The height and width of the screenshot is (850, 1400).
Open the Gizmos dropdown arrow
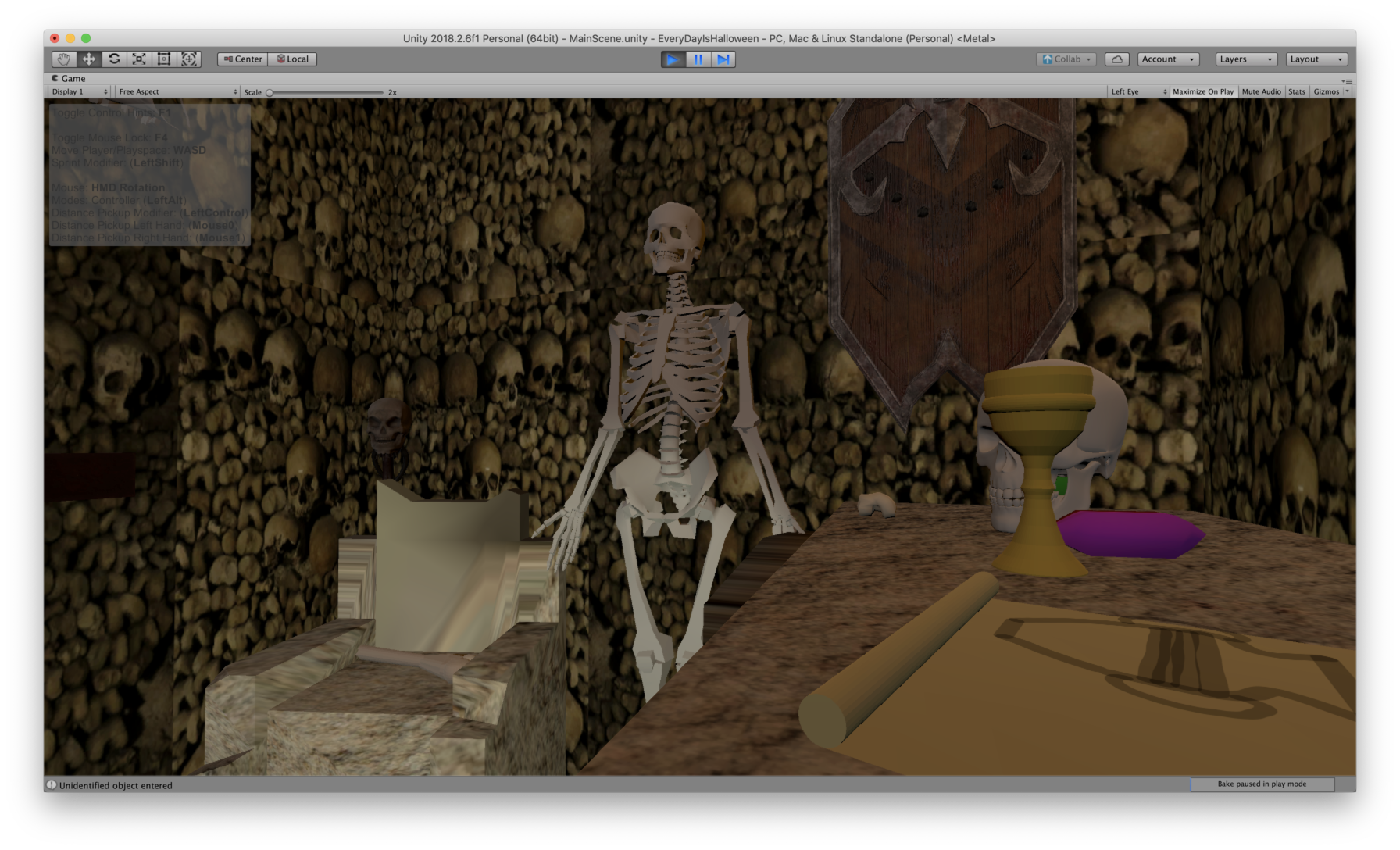pos(1347,92)
